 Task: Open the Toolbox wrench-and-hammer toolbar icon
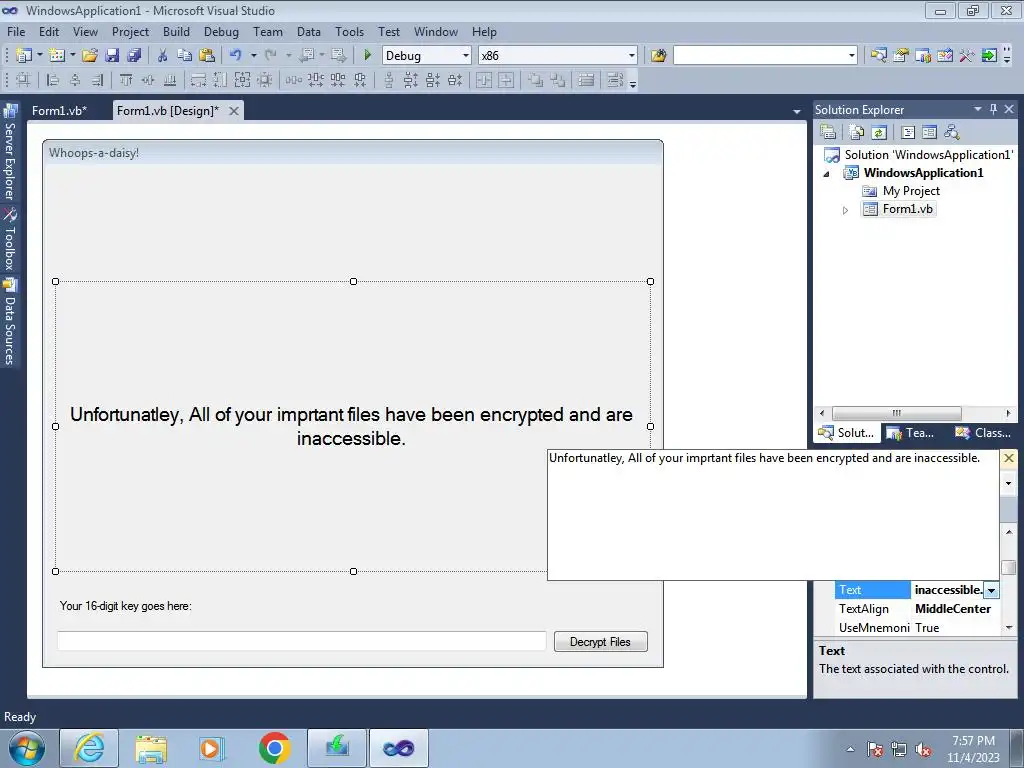[967, 56]
